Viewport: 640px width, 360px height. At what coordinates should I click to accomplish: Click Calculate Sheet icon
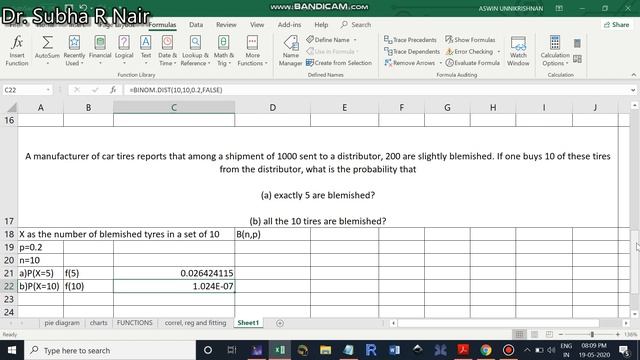[x=577, y=59]
